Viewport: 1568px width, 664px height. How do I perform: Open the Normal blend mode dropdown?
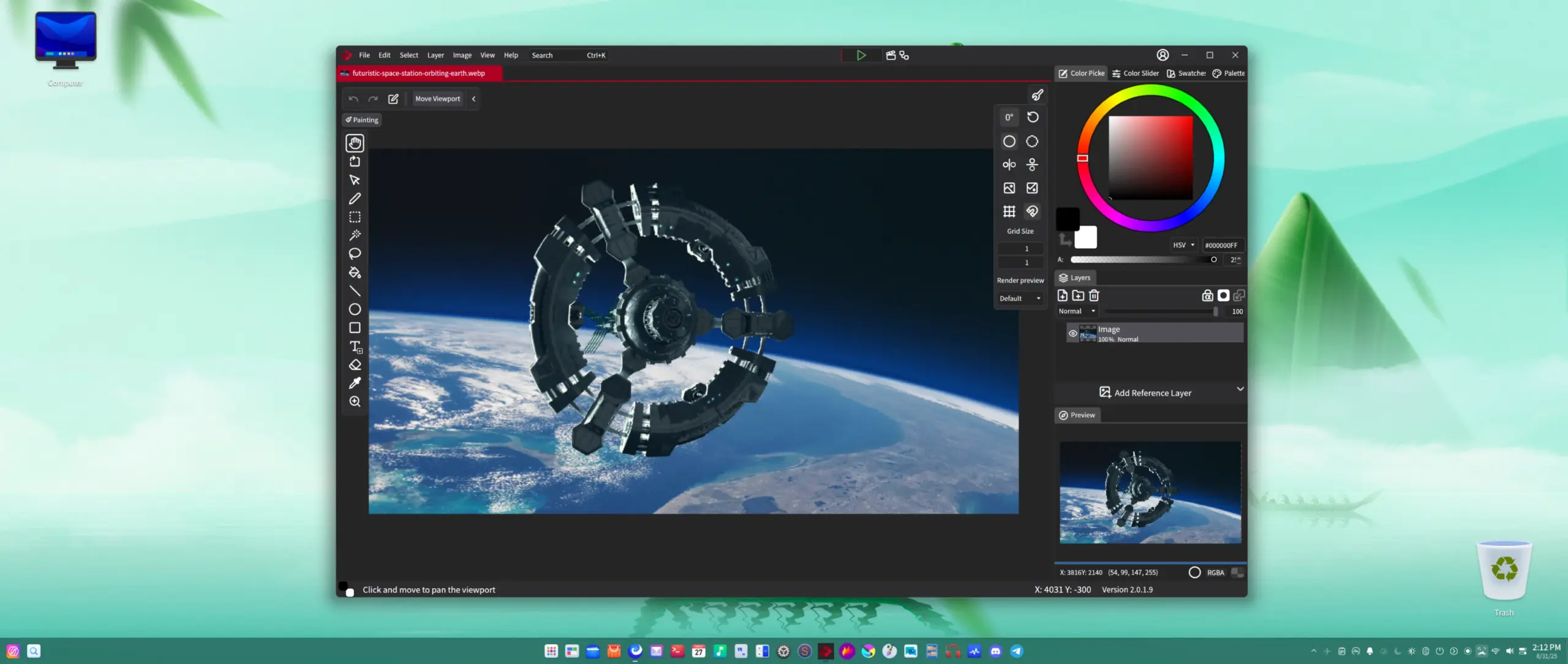click(x=1077, y=311)
